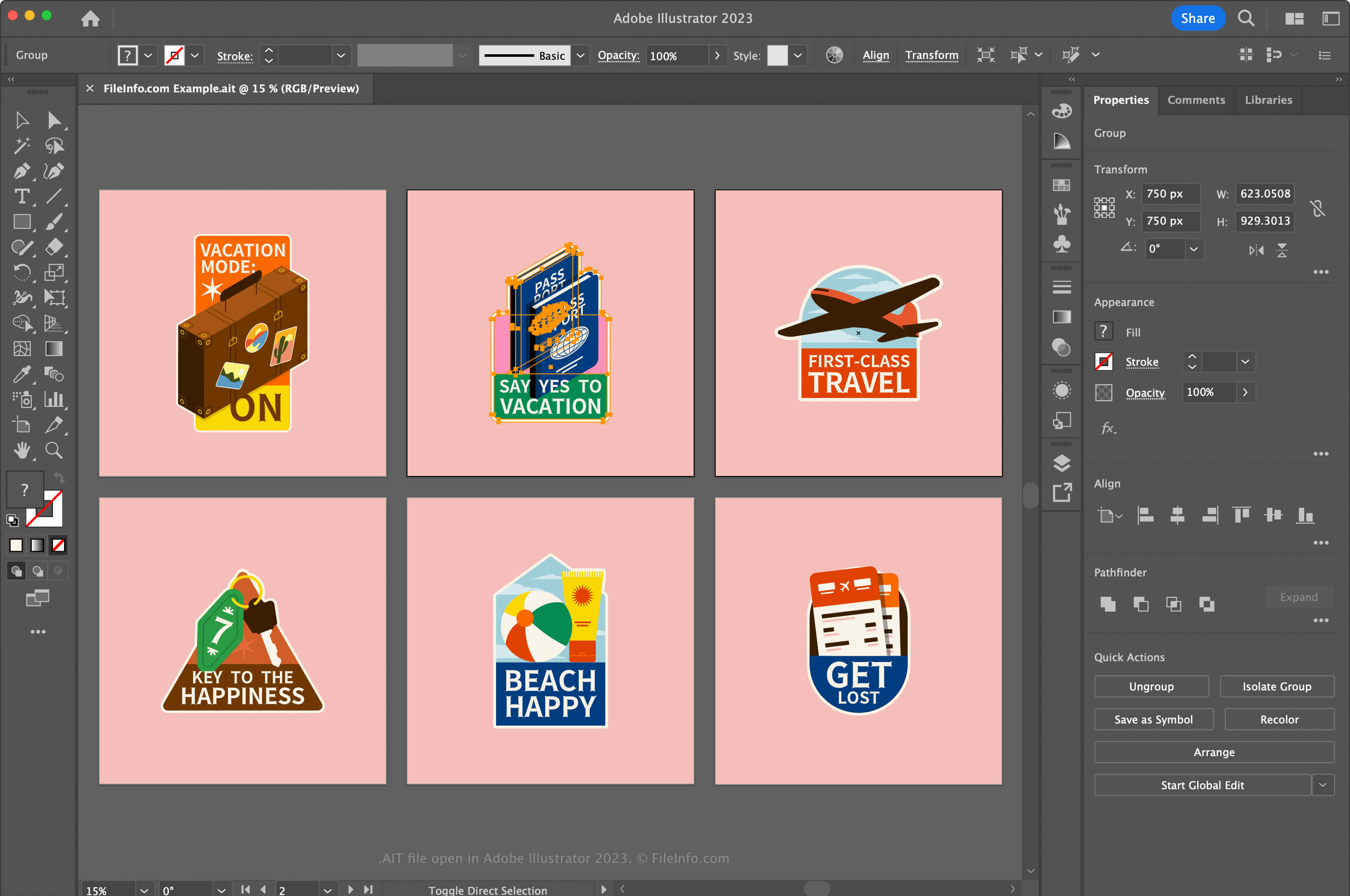Expand the Appearance section options
Screen dimensions: 1350x896
pos(1322,453)
